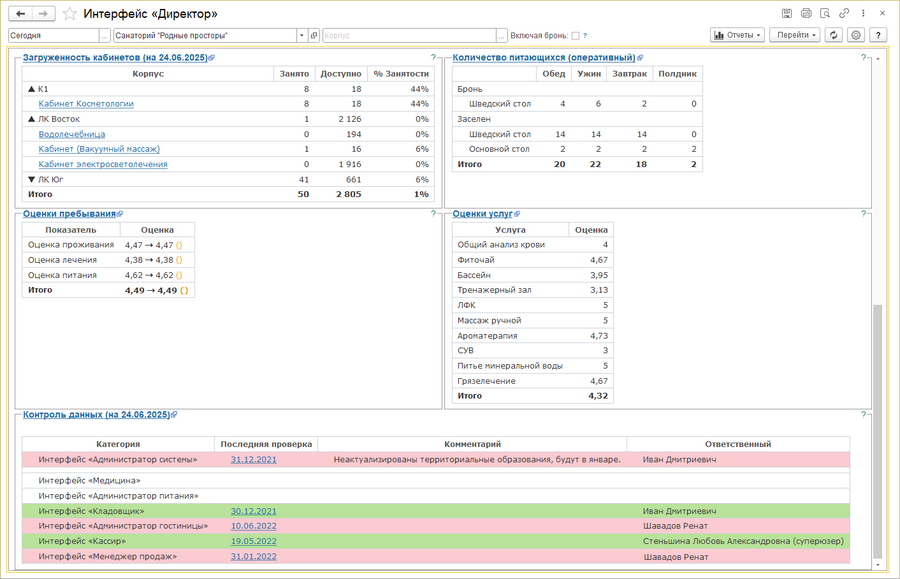Open the Перейти dropdown menu
900x579 pixels.
point(795,35)
